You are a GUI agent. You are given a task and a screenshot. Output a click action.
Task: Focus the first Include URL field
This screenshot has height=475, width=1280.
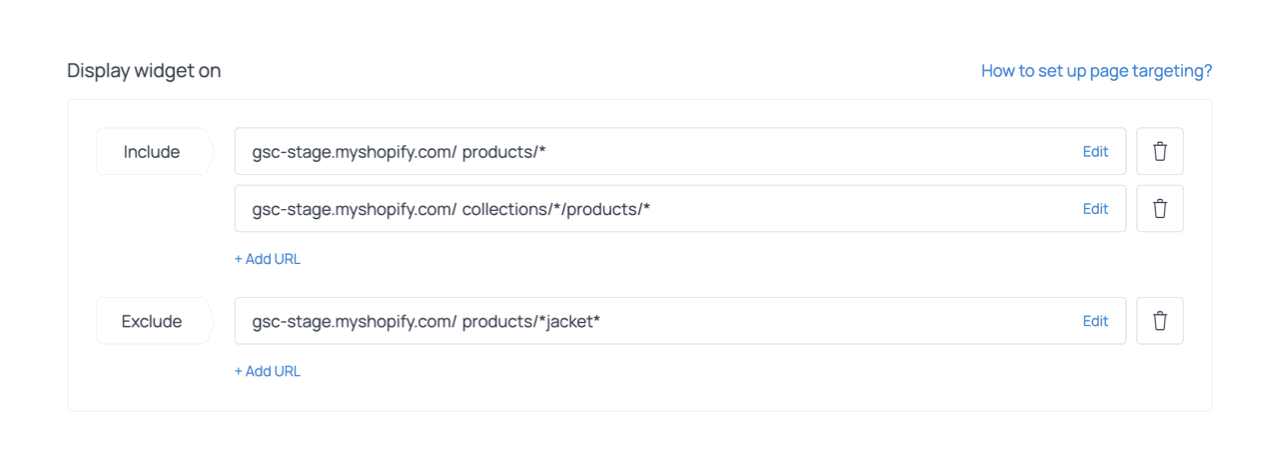pos(800,152)
